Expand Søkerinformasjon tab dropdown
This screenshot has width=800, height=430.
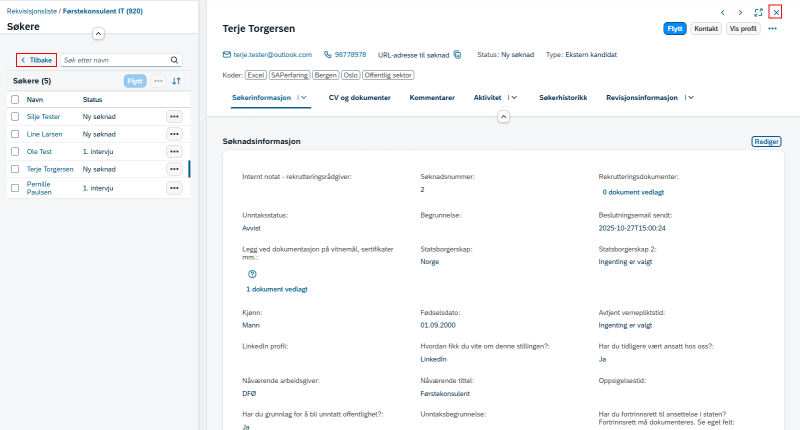pos(304,97)
